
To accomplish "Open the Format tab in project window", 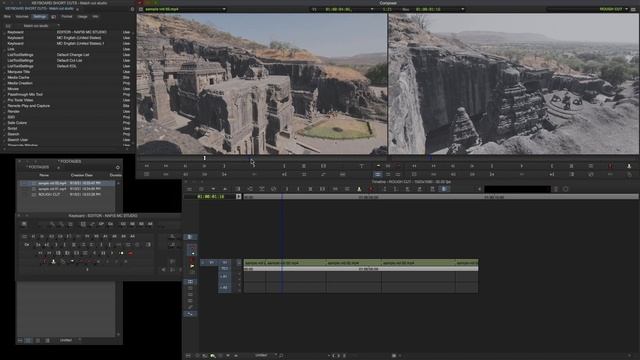I will (67, 17).
